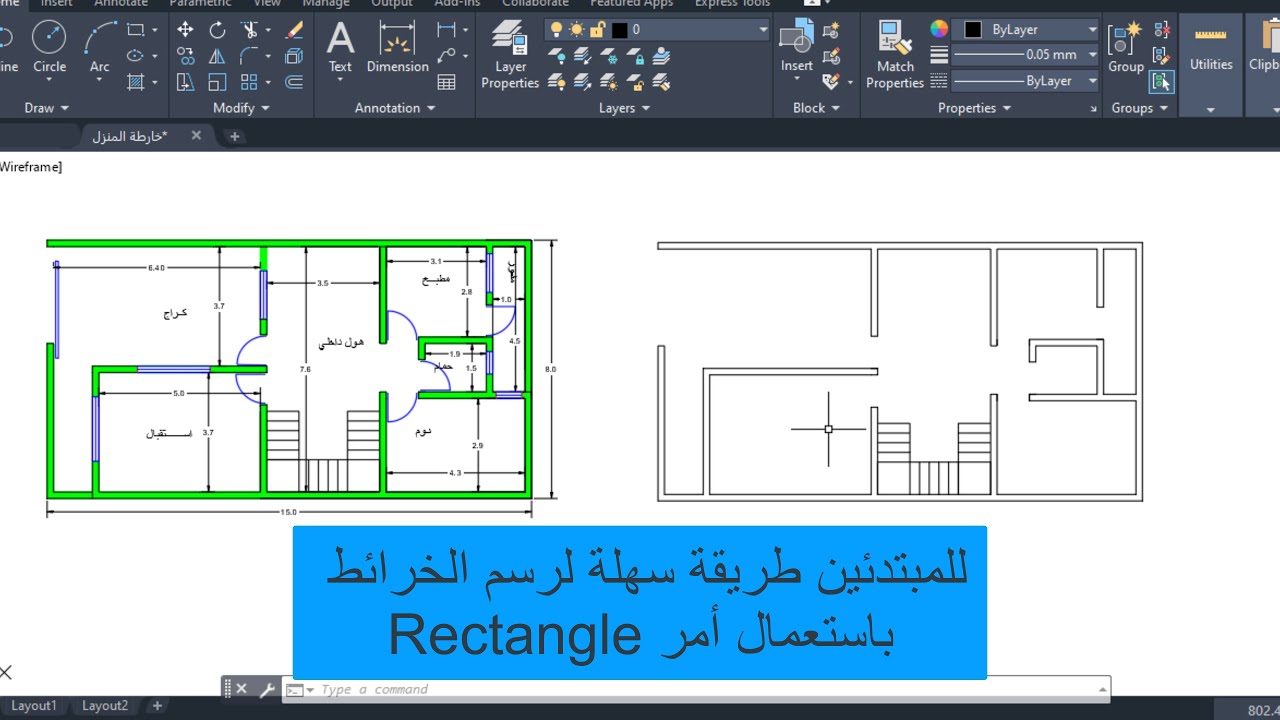This screenshot has width=1280, height=720.
Task: Close the command line with X
Action: (x=241, y=689)
